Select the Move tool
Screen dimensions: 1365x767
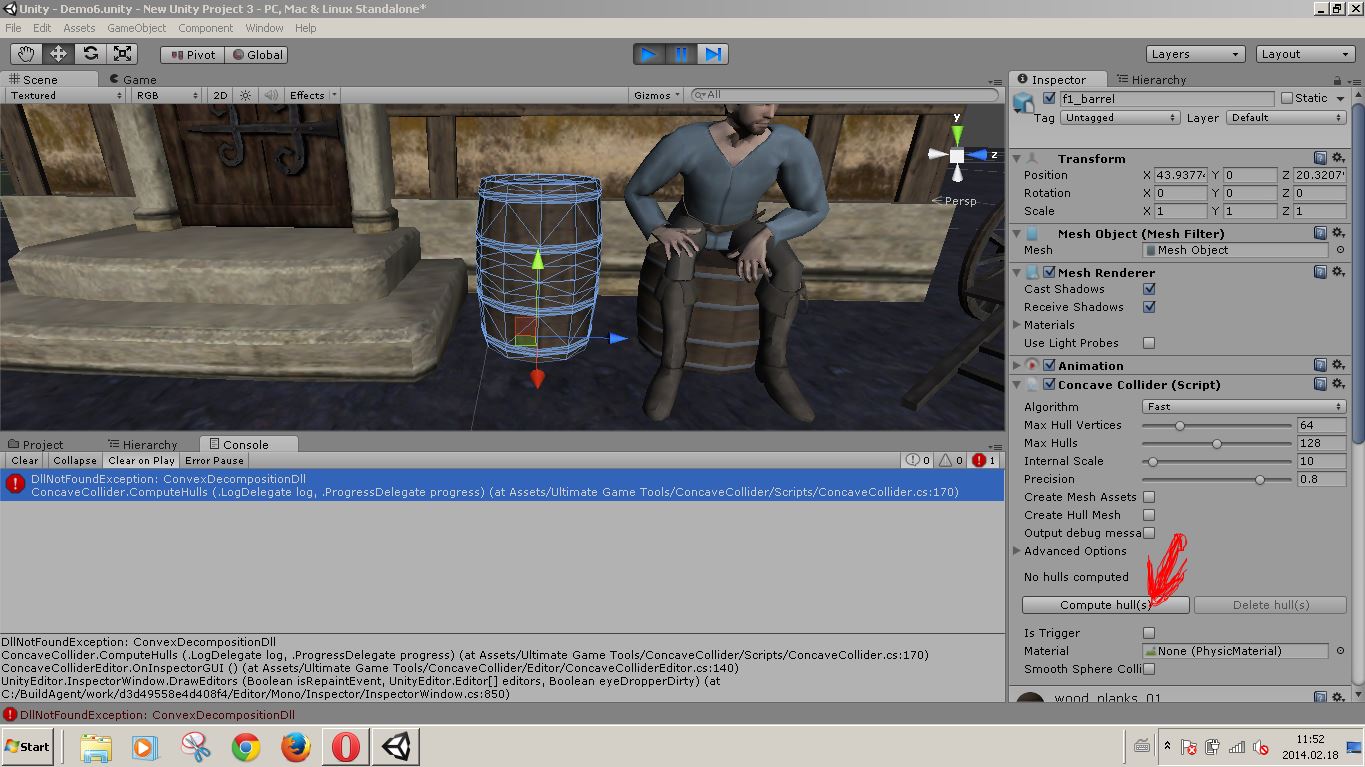click(58, 54)
